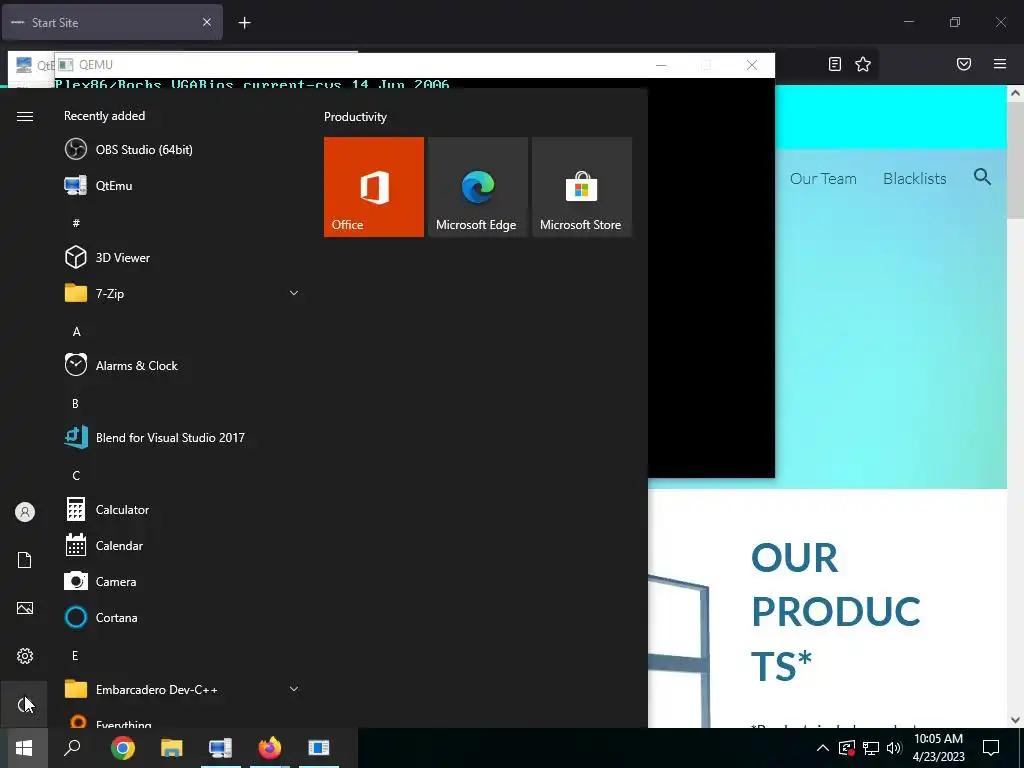1024x768 pixels.
Task: Click the Windows Start button
Action: [24, 748]
